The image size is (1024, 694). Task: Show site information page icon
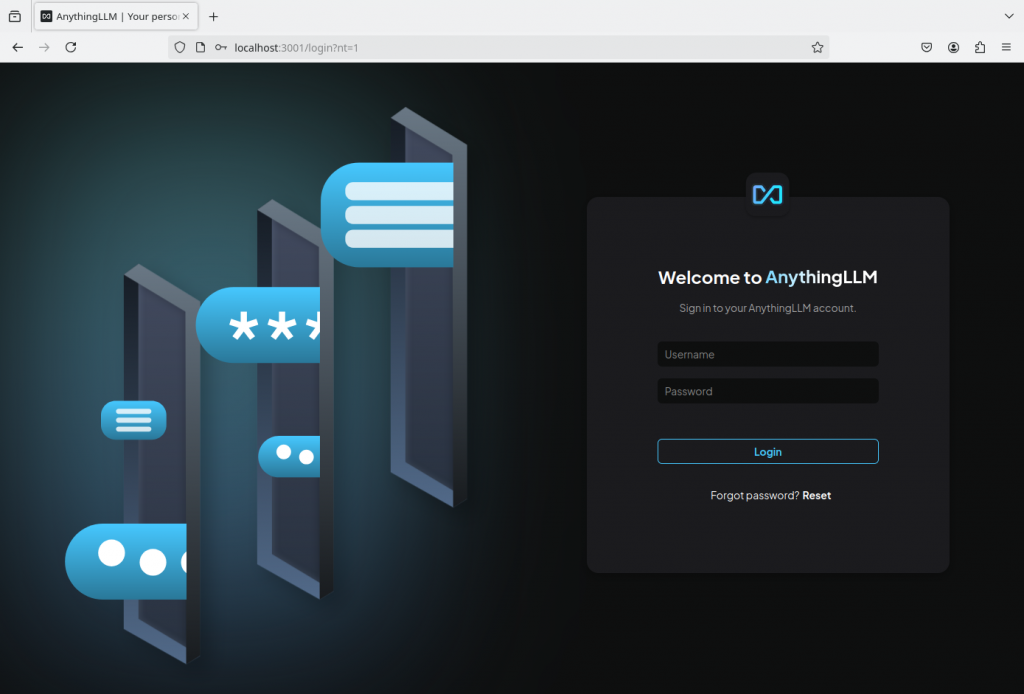(200, 47)
